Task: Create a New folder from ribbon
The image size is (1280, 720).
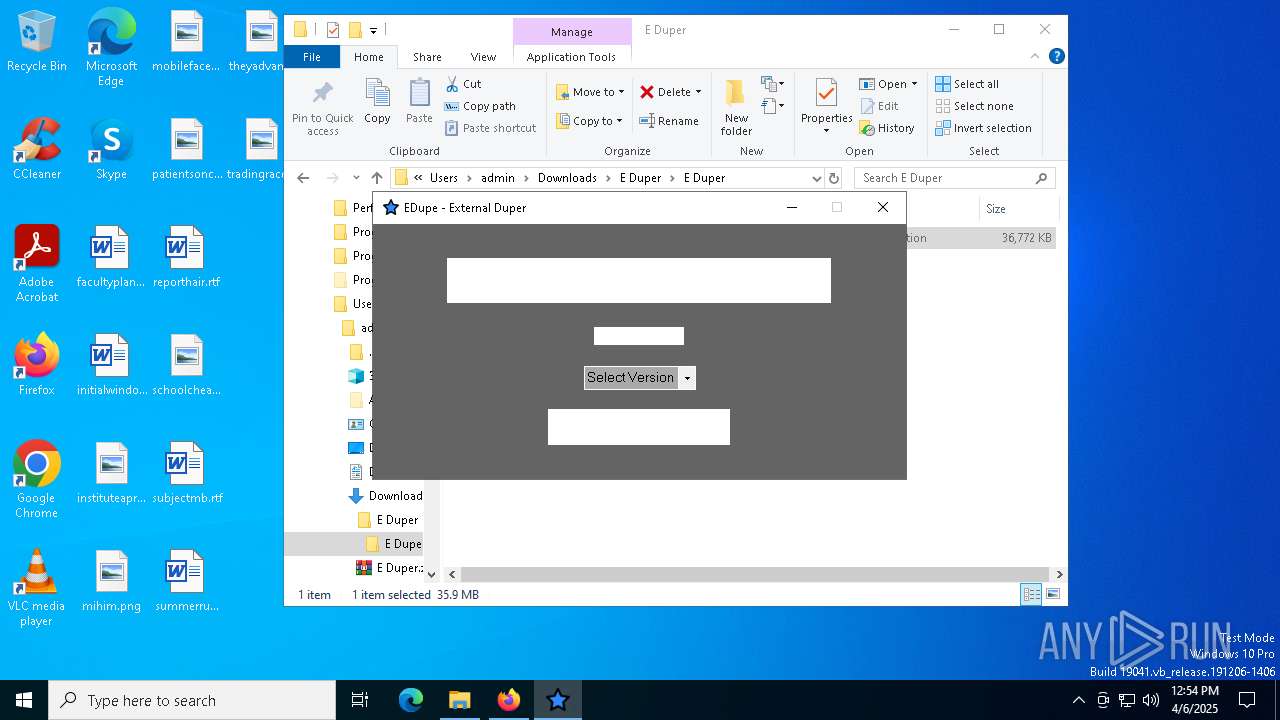Action: pyautogui.click(x=736, y=108)
